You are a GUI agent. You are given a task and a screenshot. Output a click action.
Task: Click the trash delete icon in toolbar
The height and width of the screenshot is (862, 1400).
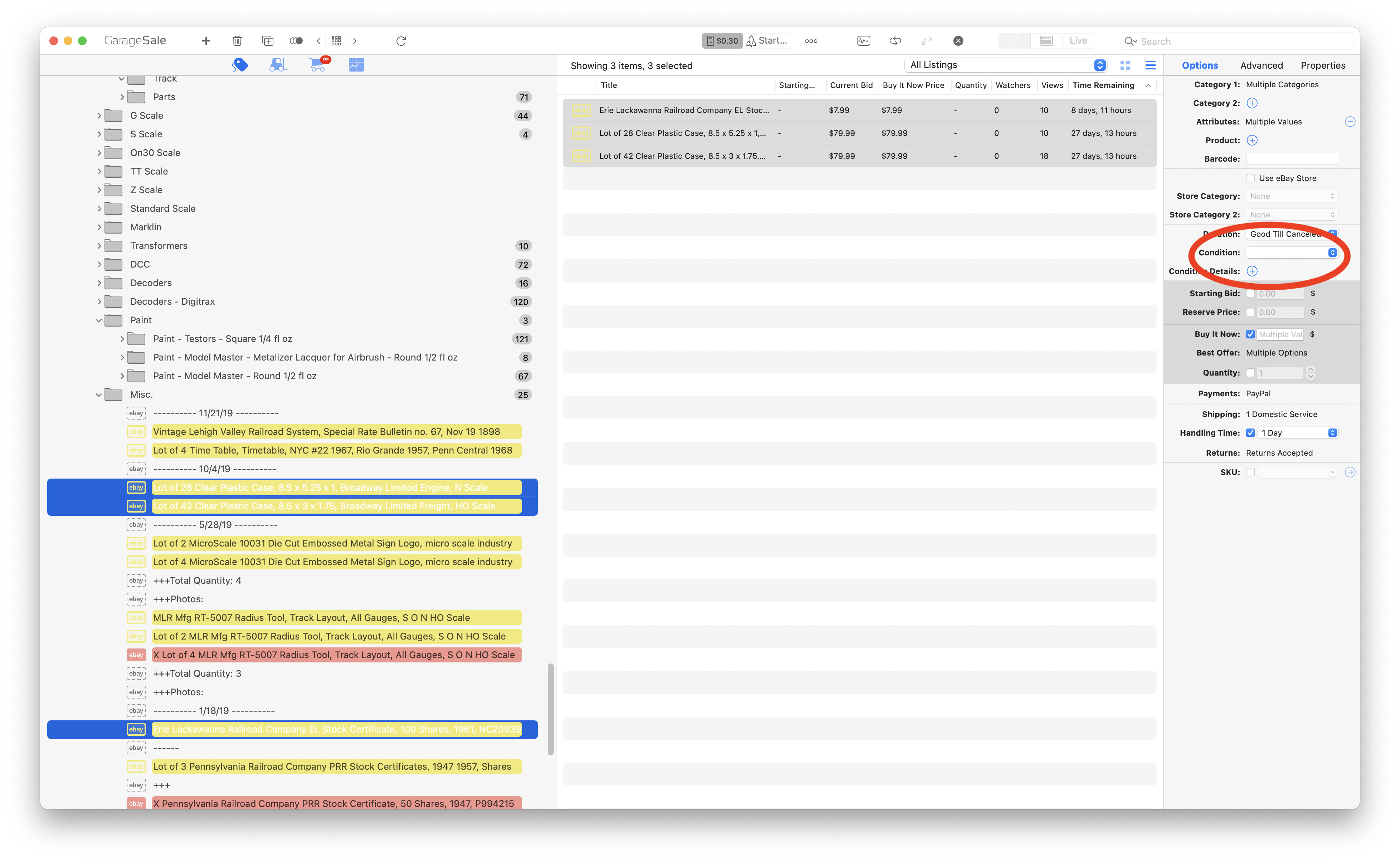click(237, 40)
